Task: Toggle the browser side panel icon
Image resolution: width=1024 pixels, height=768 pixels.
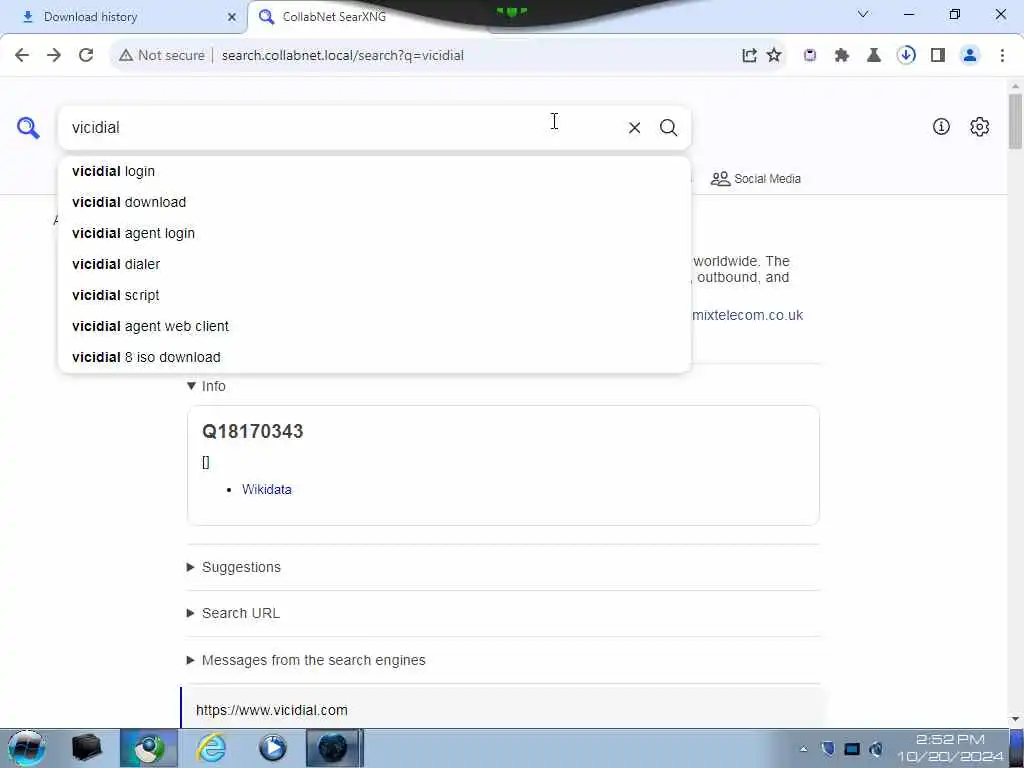Action: click(x=938, y=56)
